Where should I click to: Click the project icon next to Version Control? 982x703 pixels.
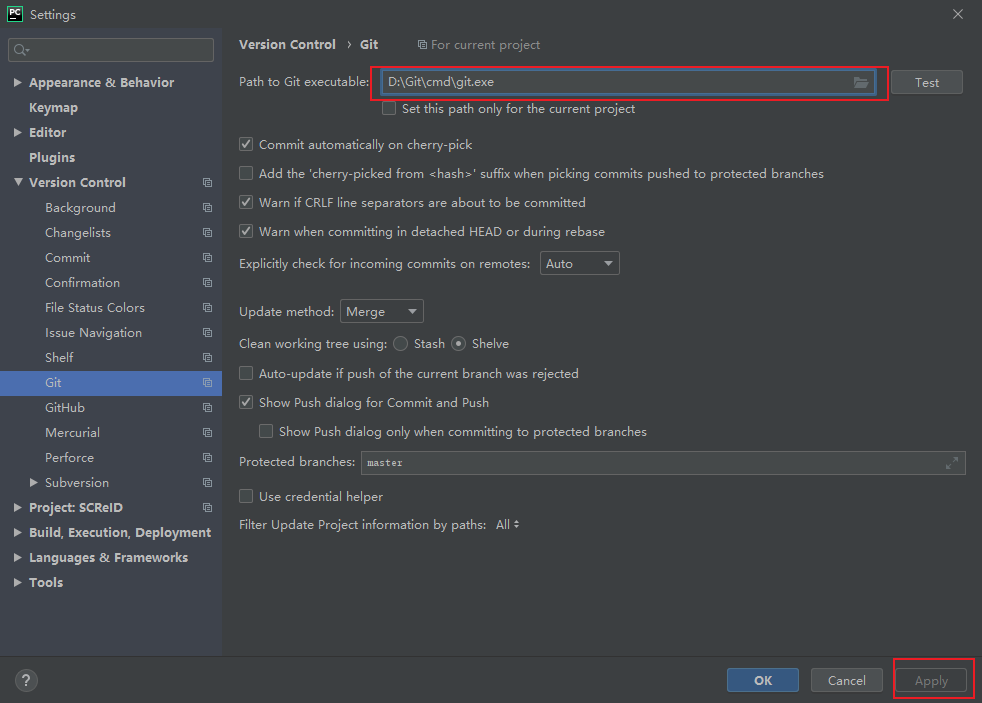click(207, 182)
